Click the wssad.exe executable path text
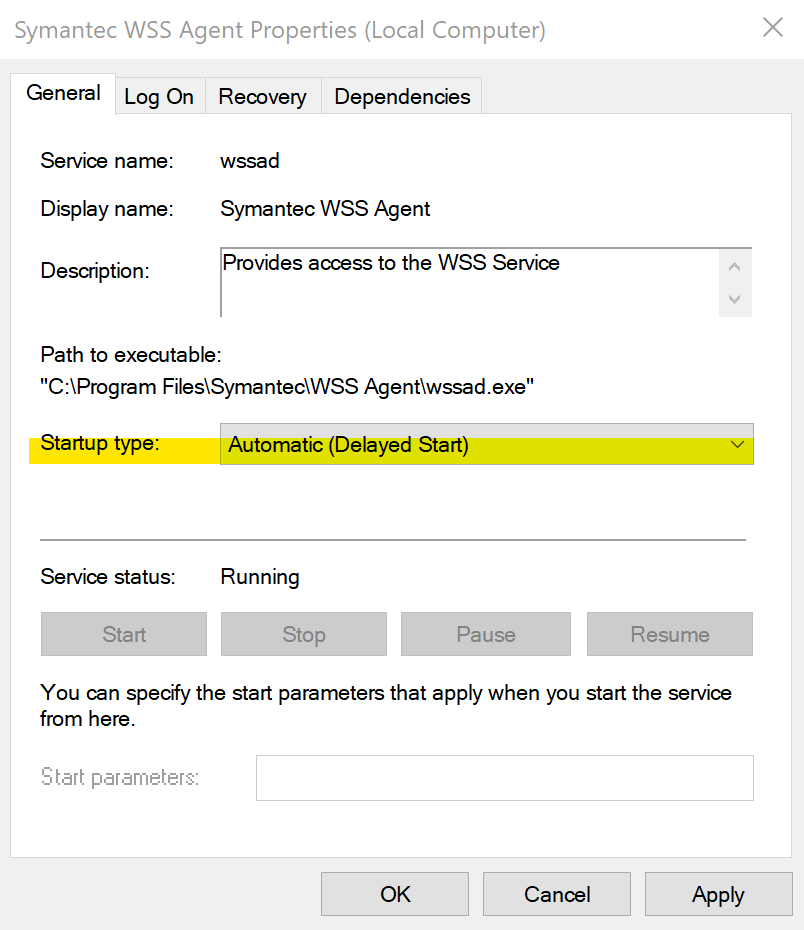This screenshot has width=804, height=930. [287, 387]
